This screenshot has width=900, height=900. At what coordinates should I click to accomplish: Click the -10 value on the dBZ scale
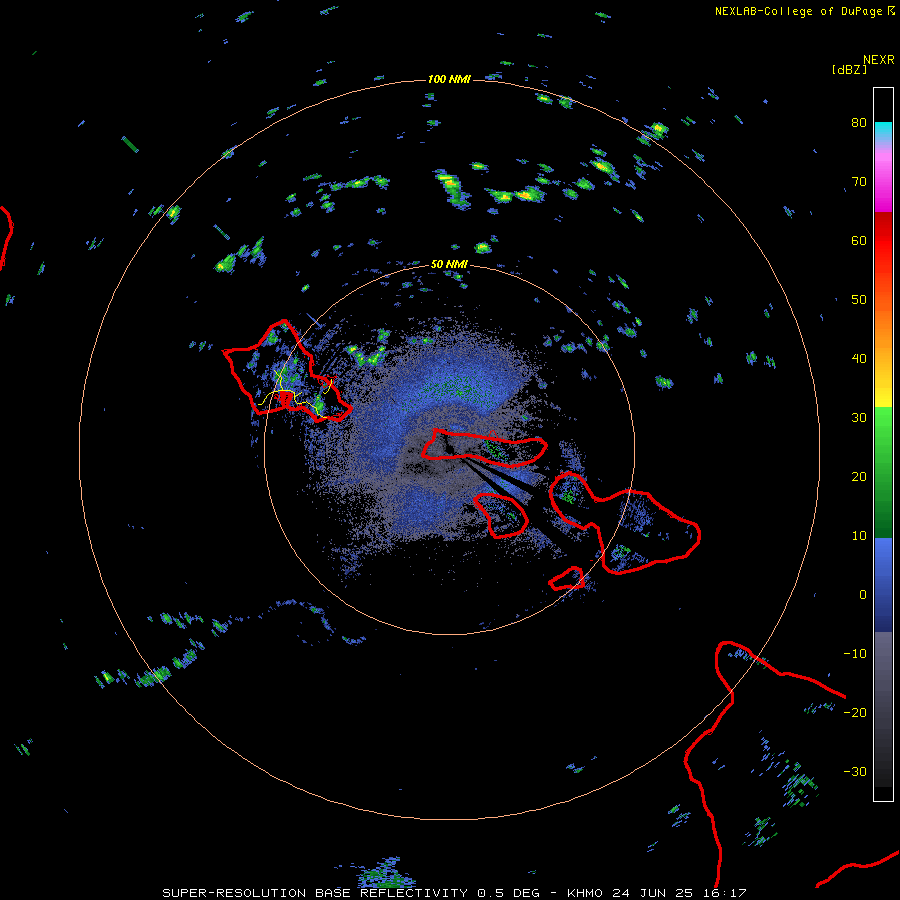click(855, 654)
